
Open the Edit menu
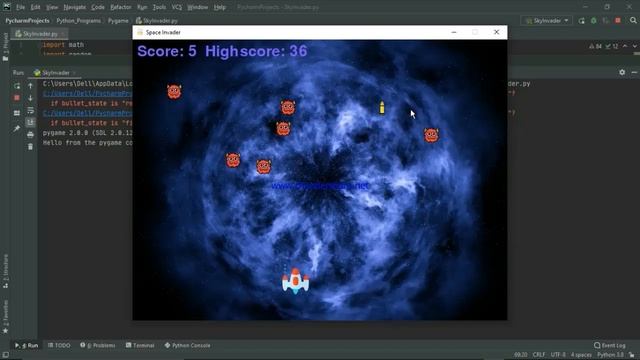[36, 7]
